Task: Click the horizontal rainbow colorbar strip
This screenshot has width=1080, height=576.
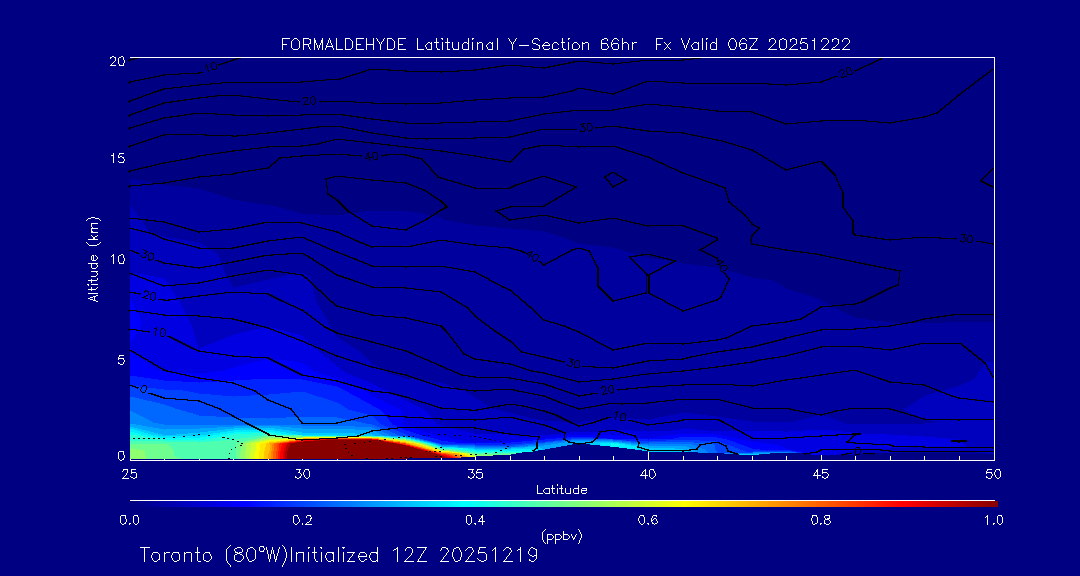Action: pyautogui.click(x=563, y=504)
